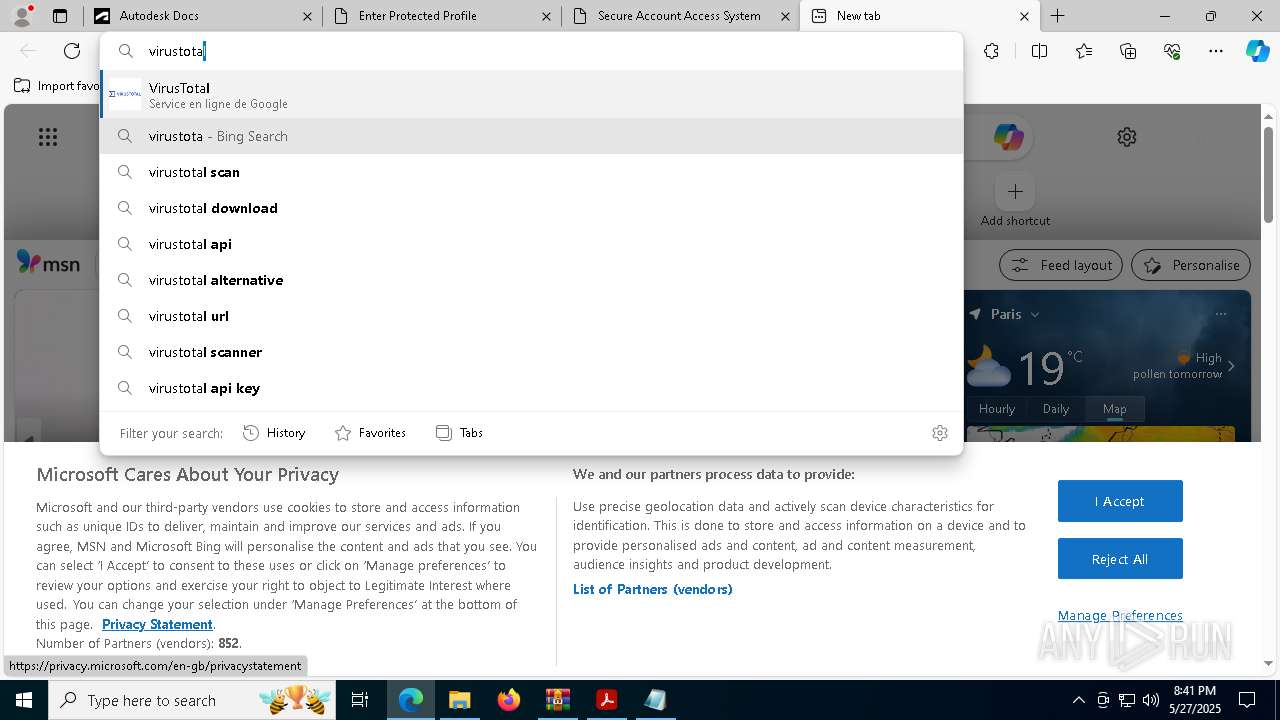This screenshot has height=720, width=1280.
Task: Close the New tab tab
Action: click(x=1024, y=16)
